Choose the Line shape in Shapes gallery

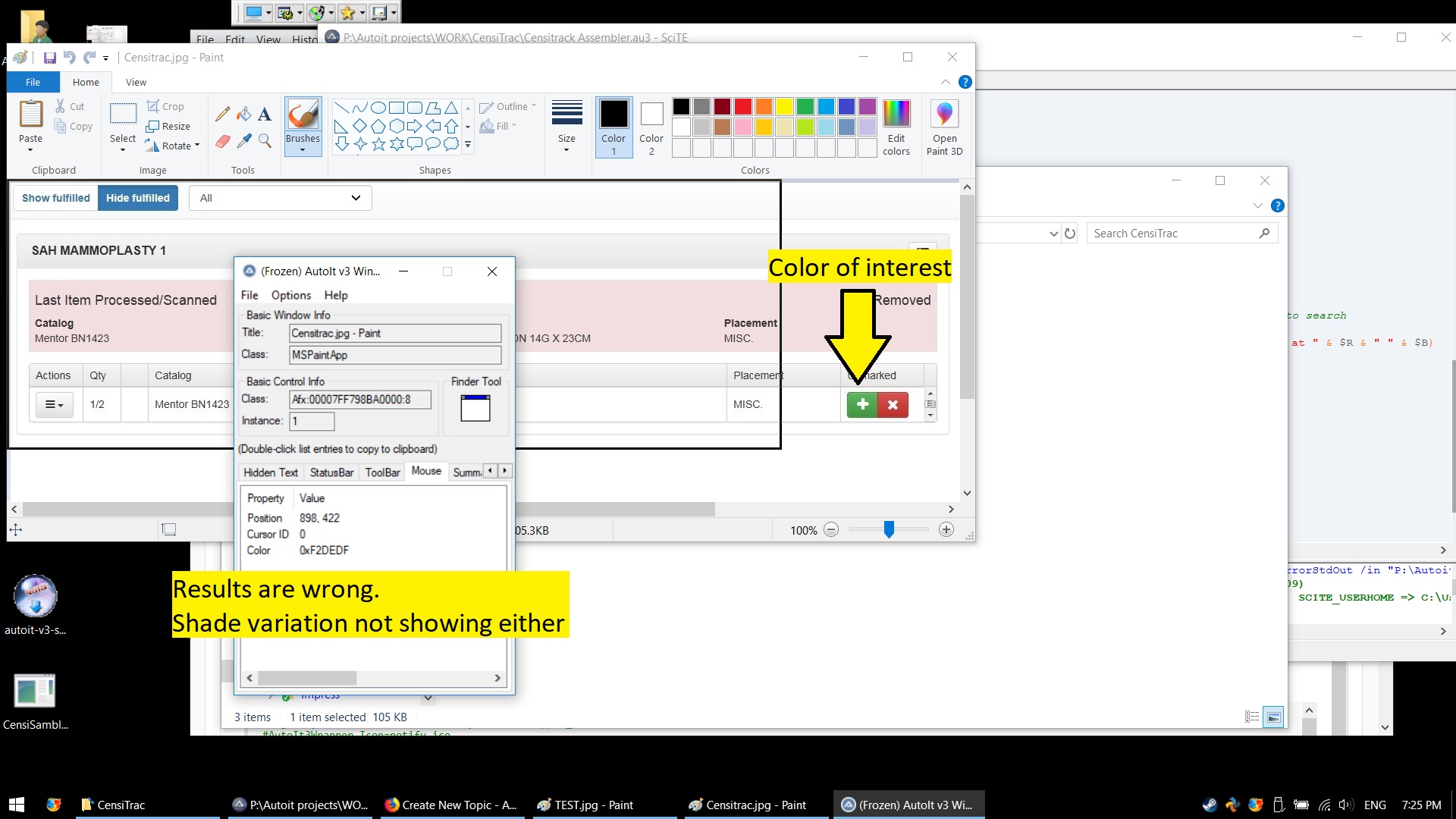341,108
